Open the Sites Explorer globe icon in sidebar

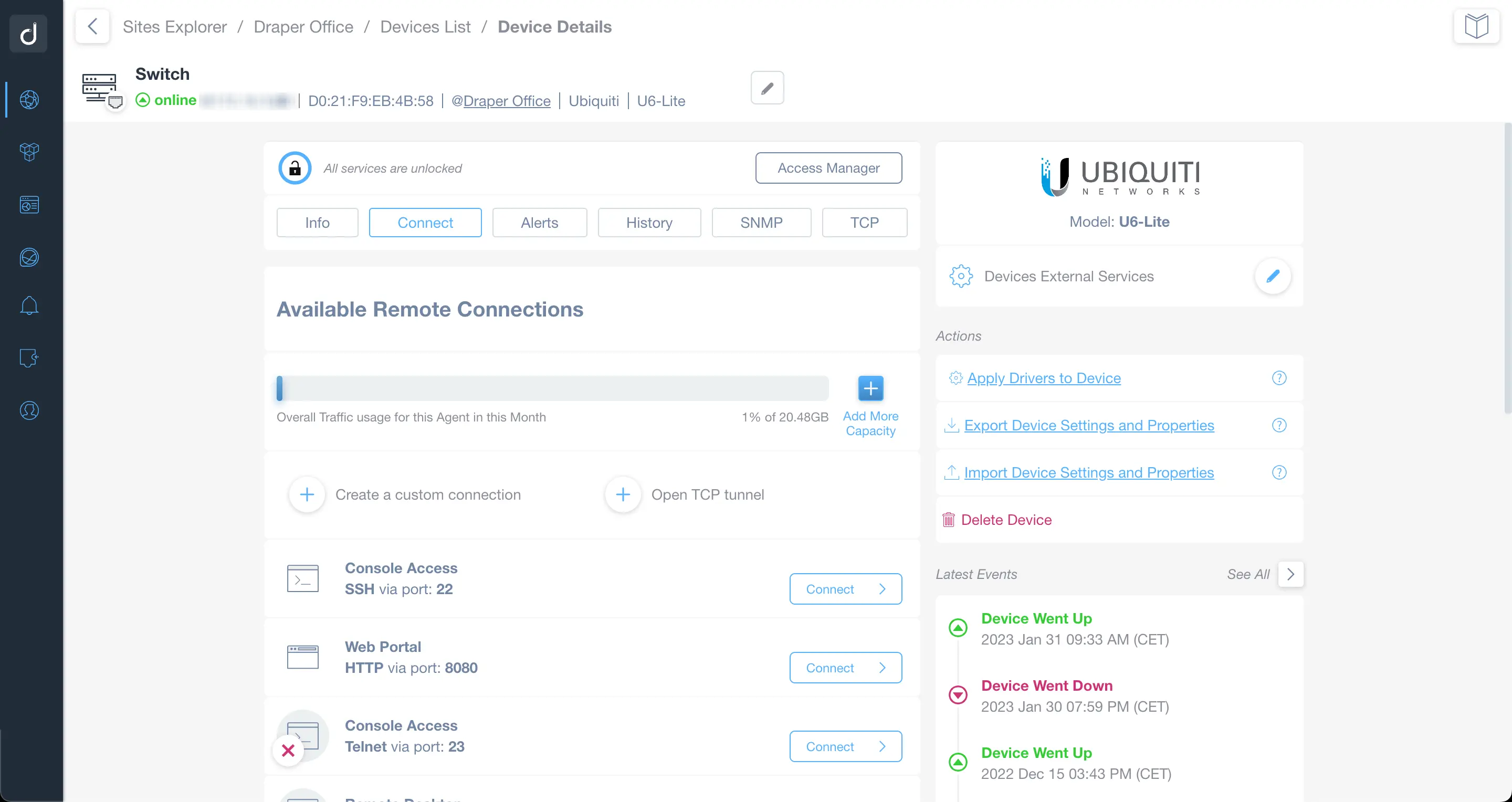pos(28,100)
